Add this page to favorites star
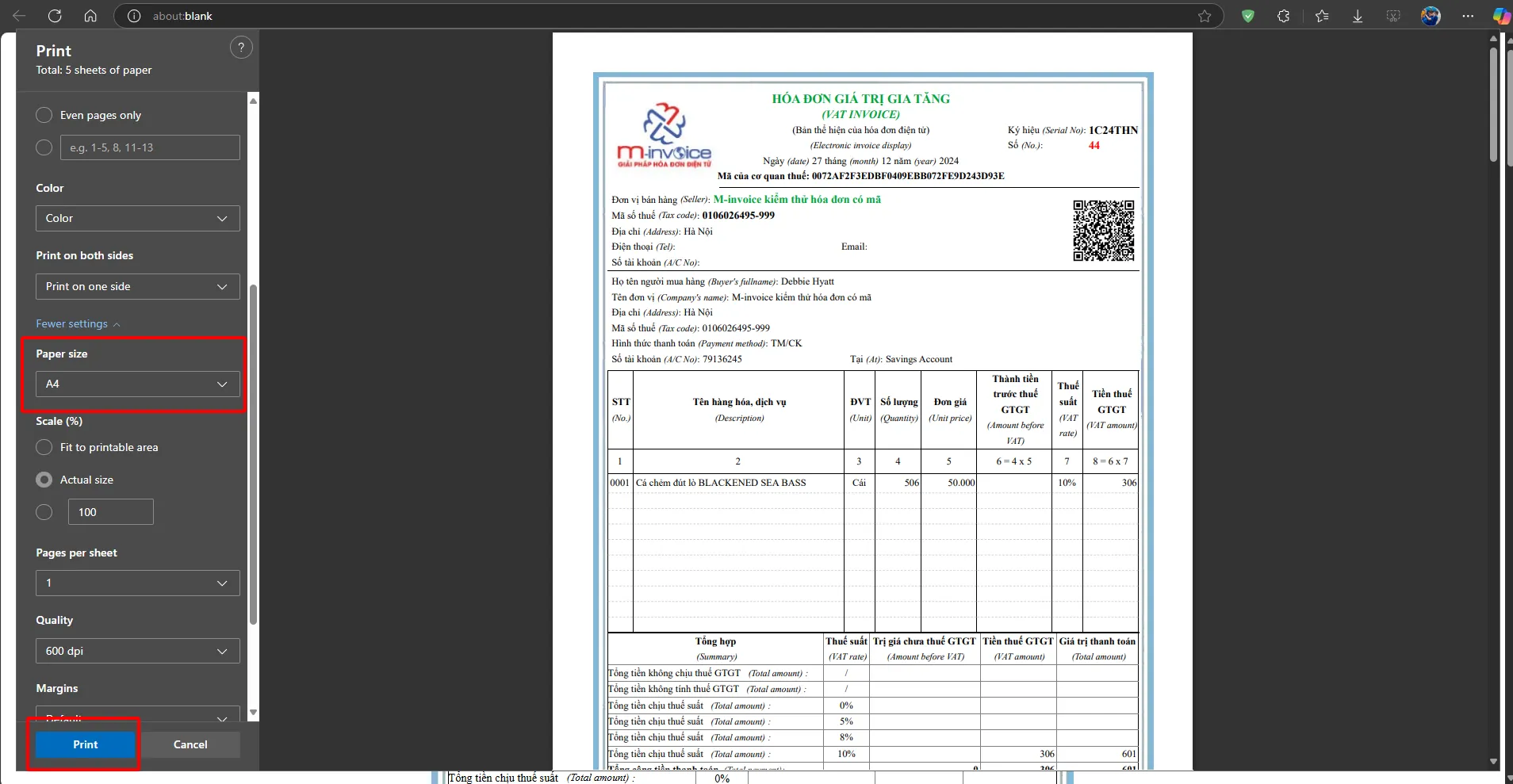Image resolution: width=1513 pixels, height=784 pixels. pyautogui.click(x=1205, y=16)
